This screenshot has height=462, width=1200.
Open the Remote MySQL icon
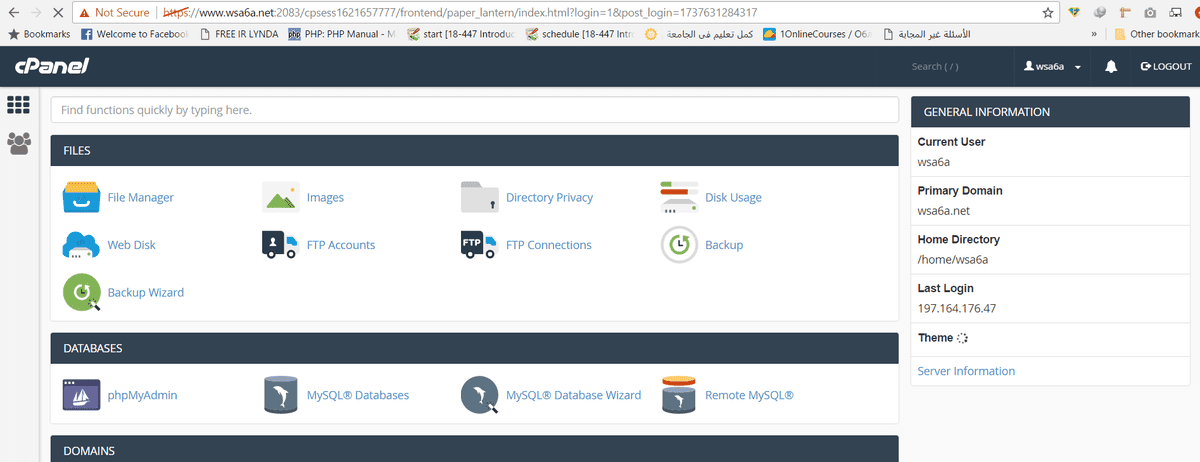[x=679, y=395]
